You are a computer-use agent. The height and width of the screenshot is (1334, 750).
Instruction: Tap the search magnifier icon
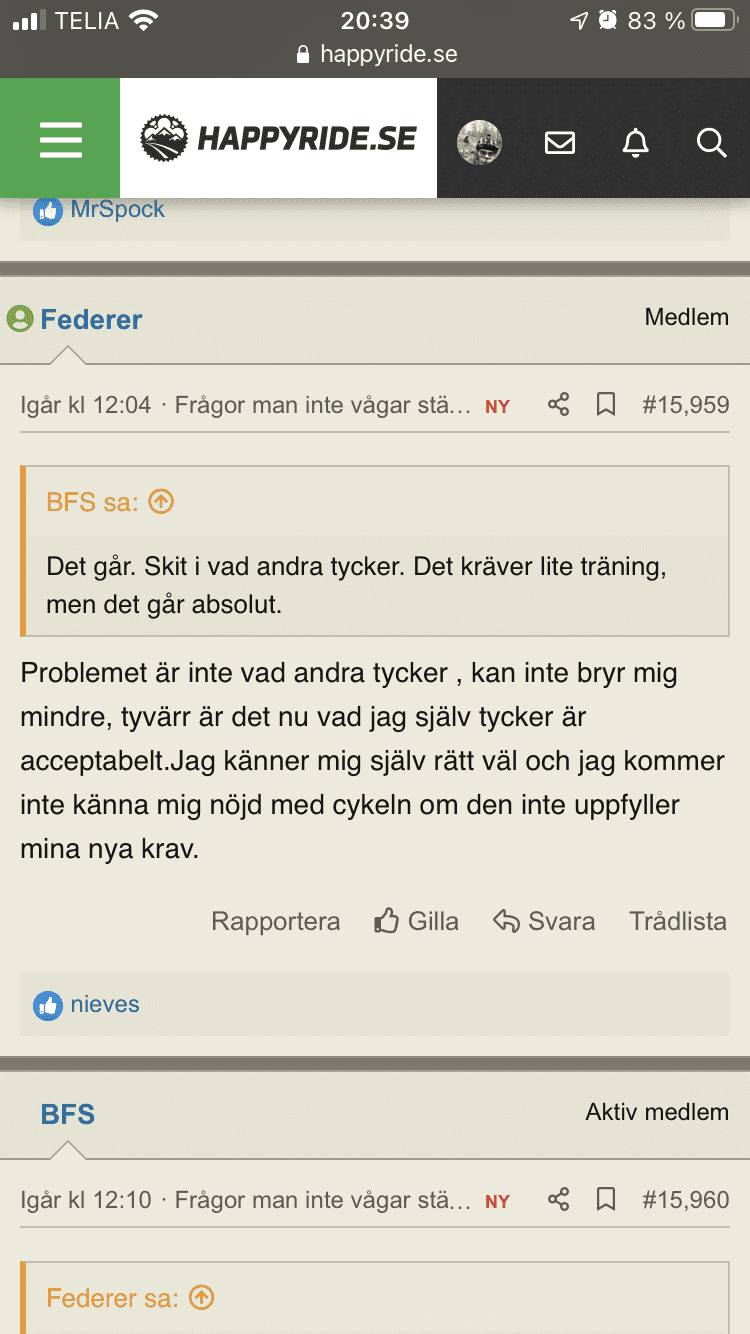pos(711,143)
